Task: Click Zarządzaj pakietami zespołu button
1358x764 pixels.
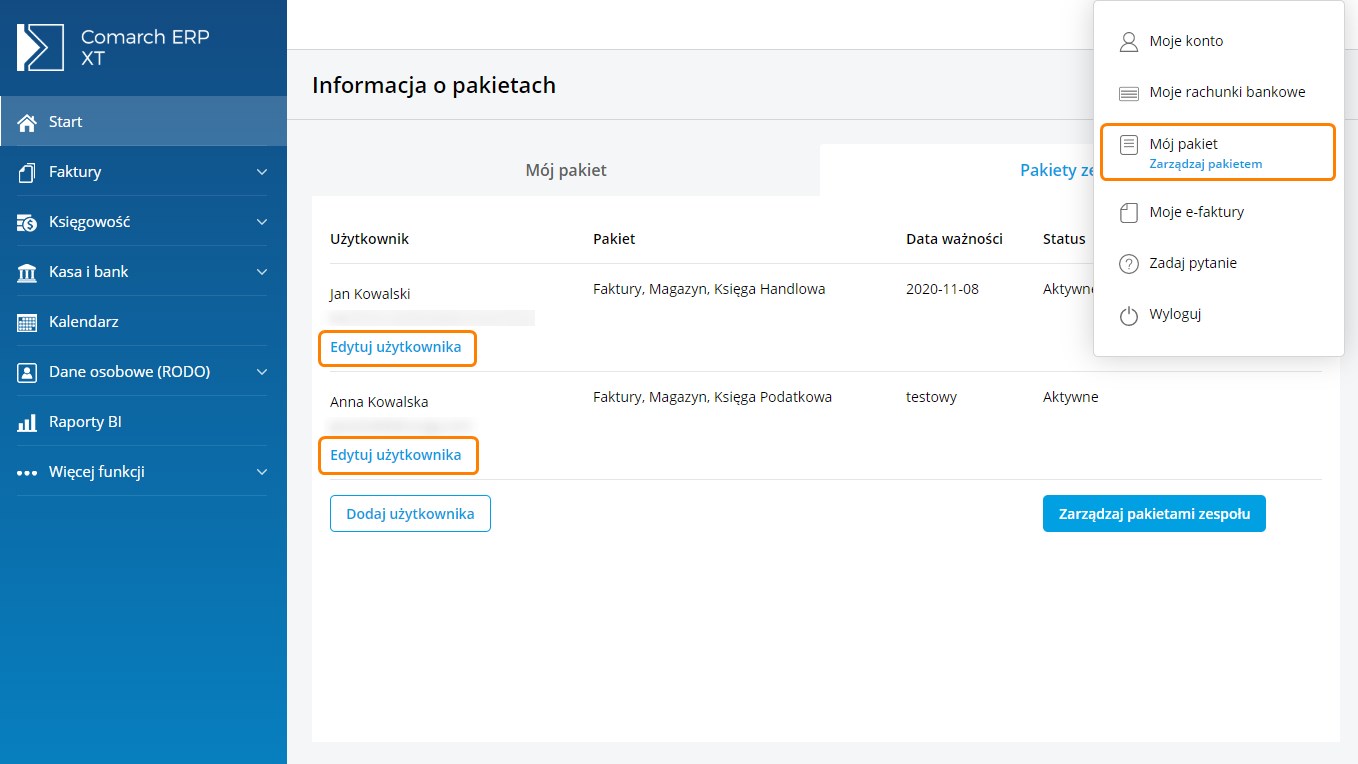Action: pyautogui.click(x=1153, y=514)
